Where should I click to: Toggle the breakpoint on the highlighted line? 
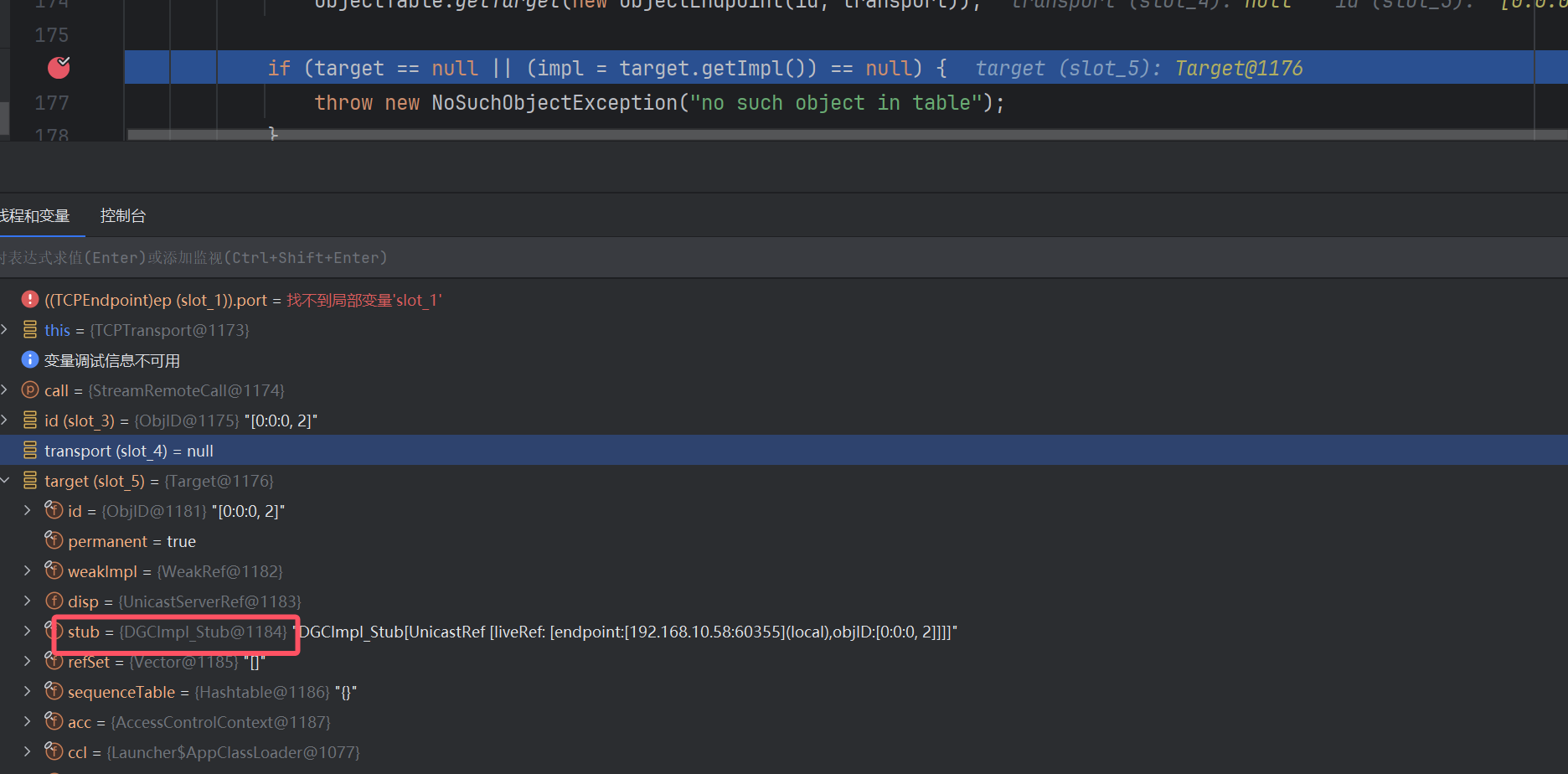(x=59, y=68)
